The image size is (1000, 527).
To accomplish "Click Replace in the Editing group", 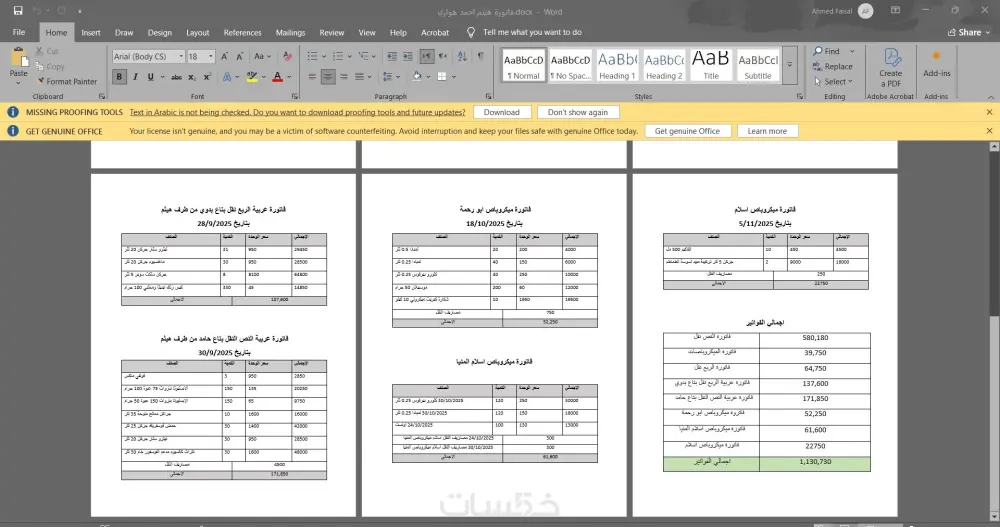I will 832,66.
